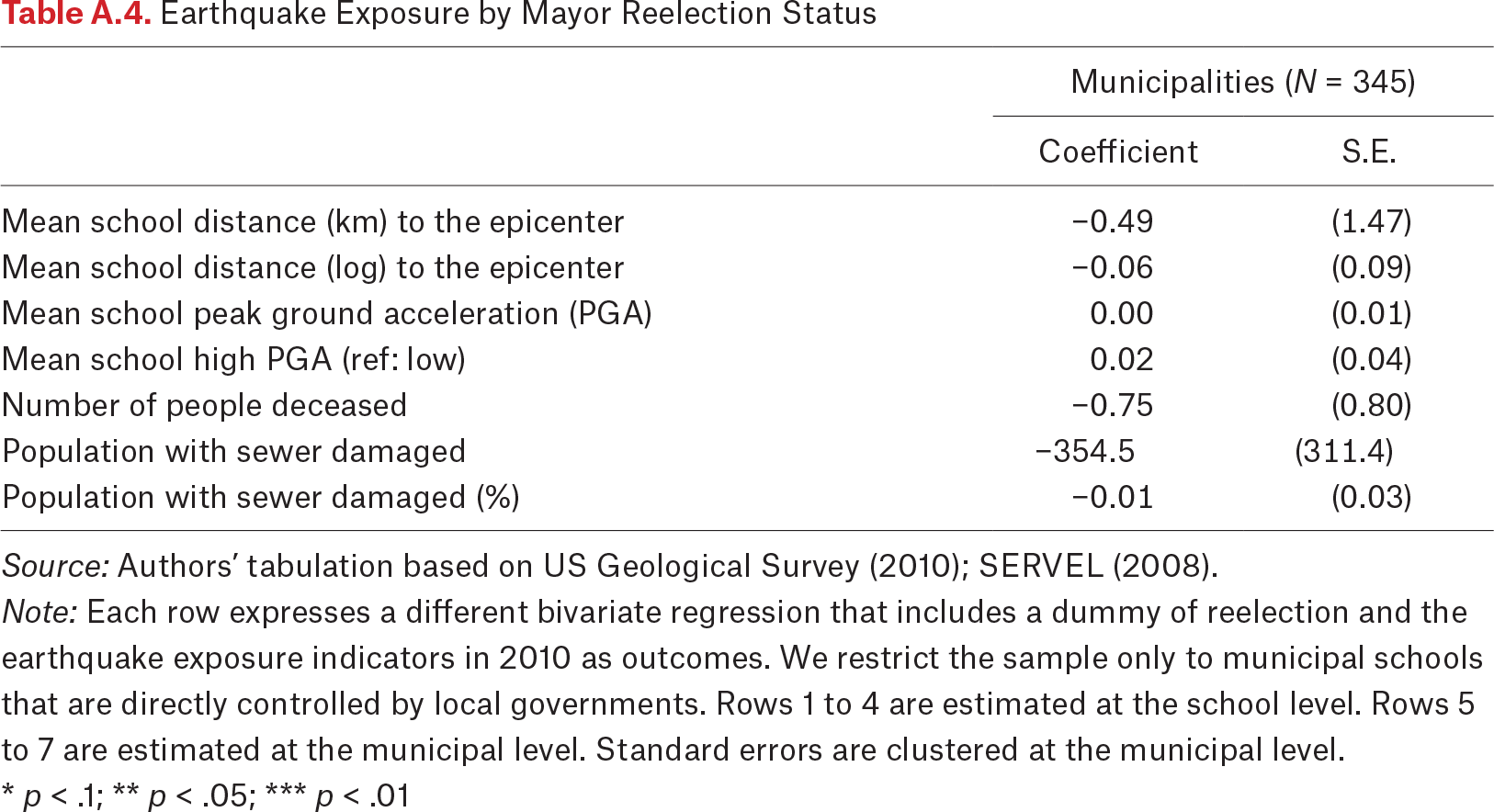Click the Table A.4. title label

(x=76, y=14)
